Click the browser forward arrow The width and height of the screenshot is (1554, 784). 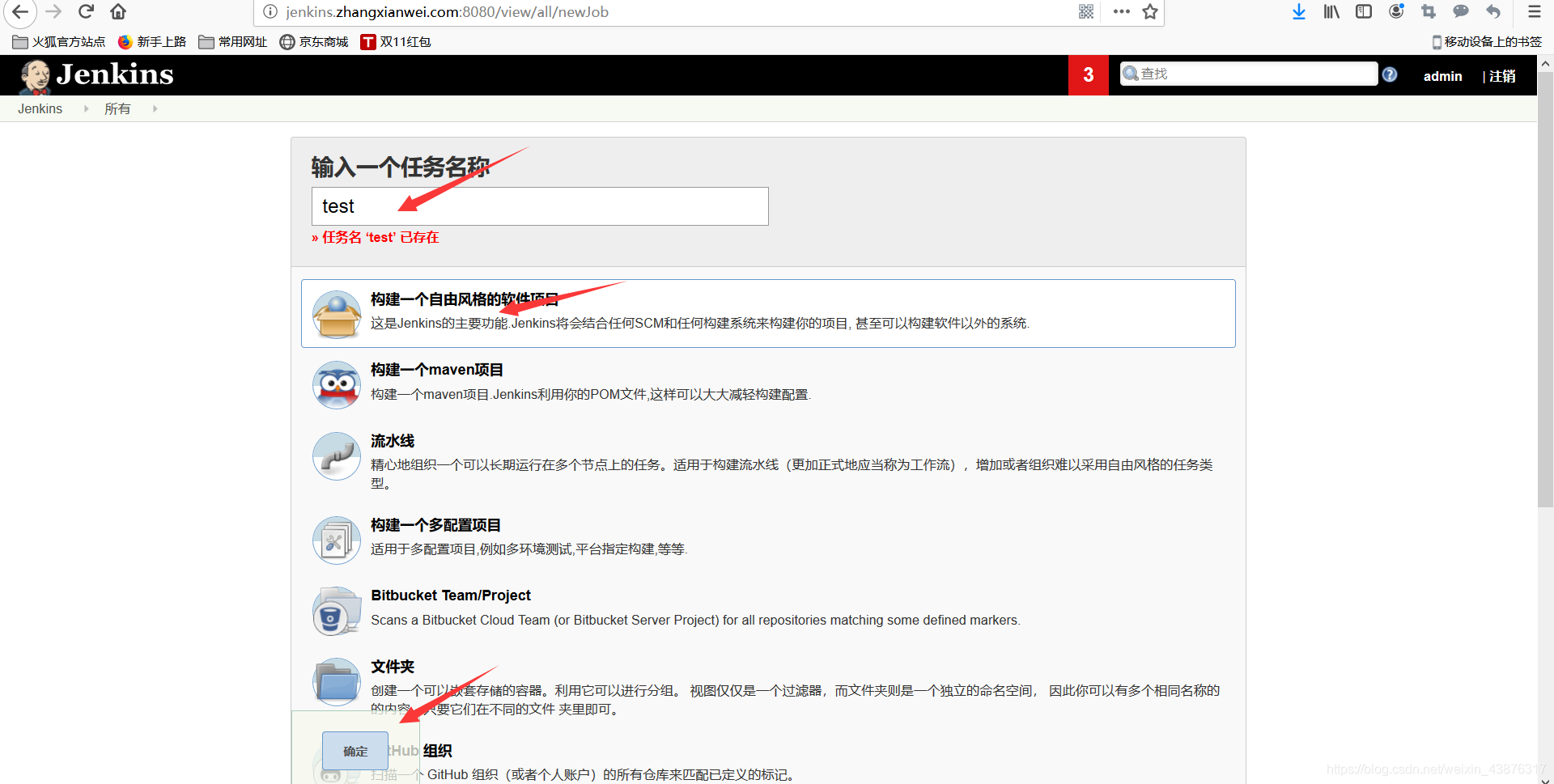pyautogui.click(x=53, y=11)
